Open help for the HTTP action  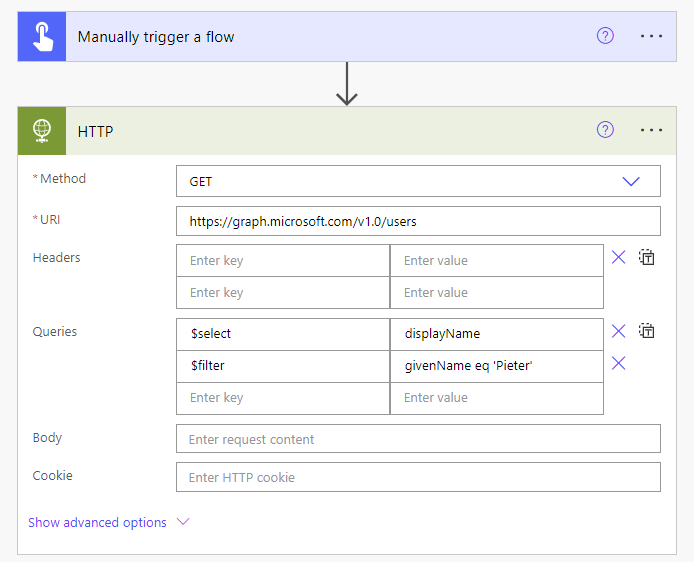(x=605, y=130)
